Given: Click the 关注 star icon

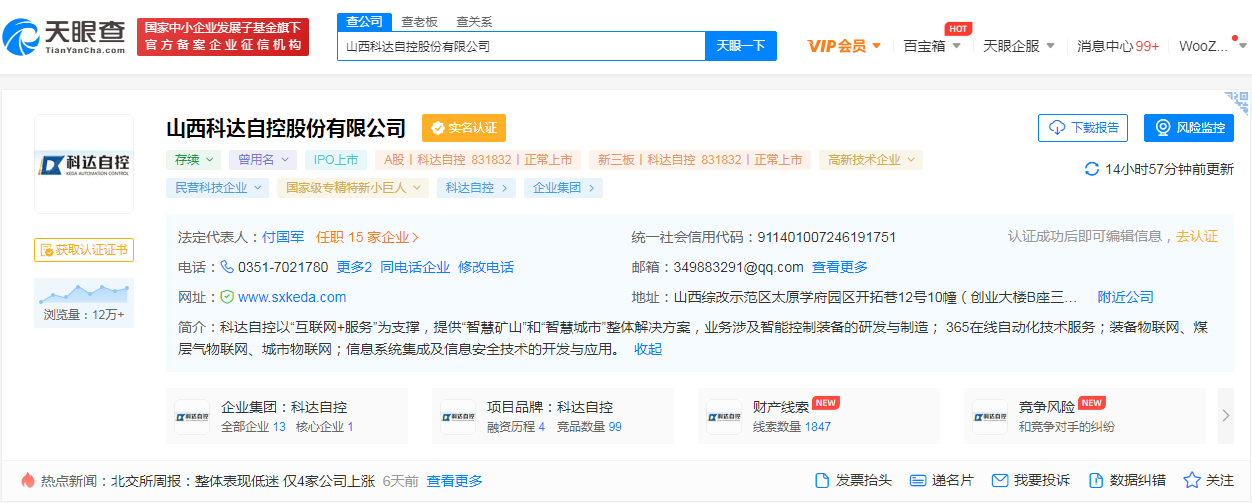Looking at the screenshot, I should pyautogui.click(x=1192, y=480).
